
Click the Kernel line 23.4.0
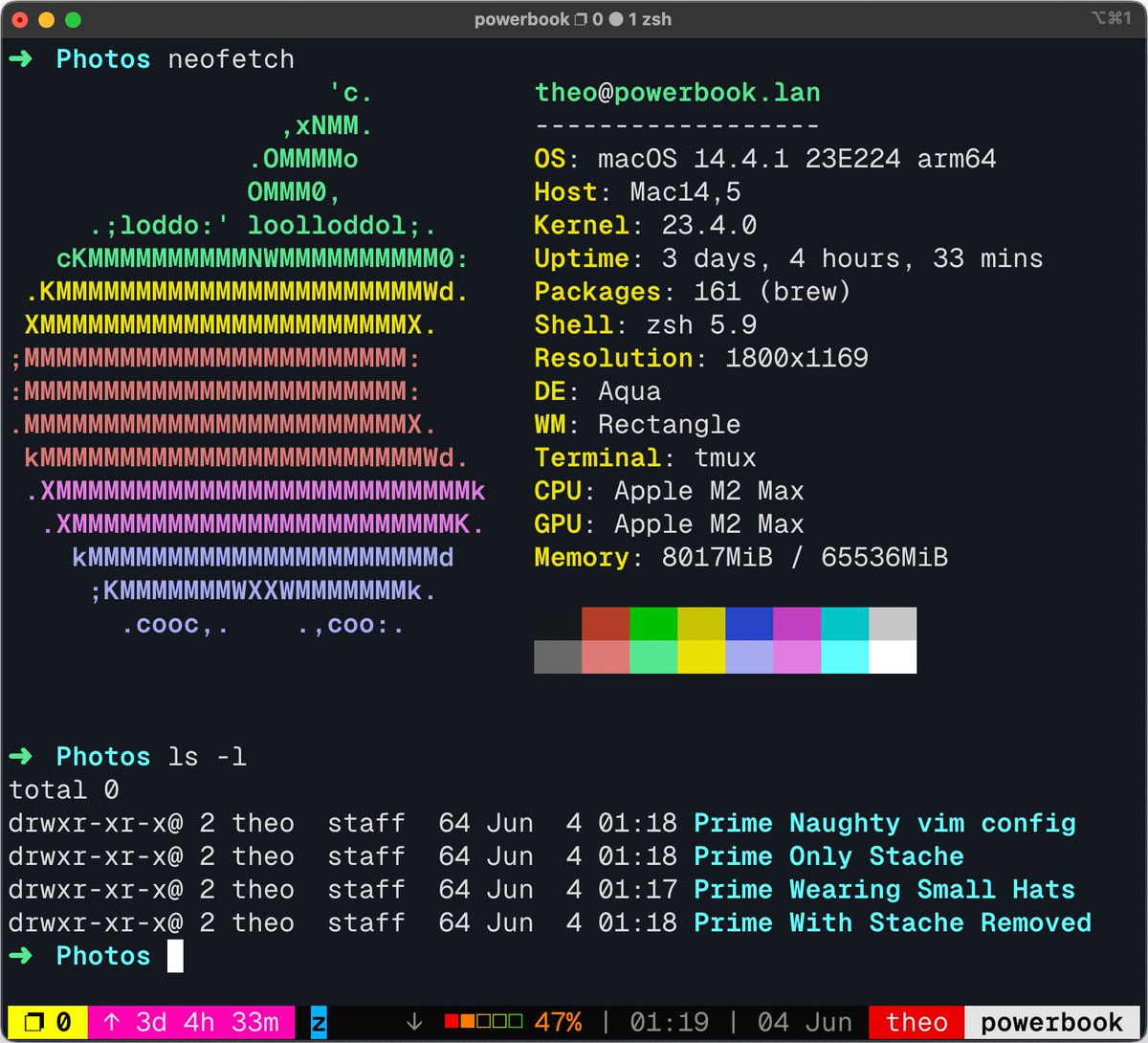tap(646, 226)
